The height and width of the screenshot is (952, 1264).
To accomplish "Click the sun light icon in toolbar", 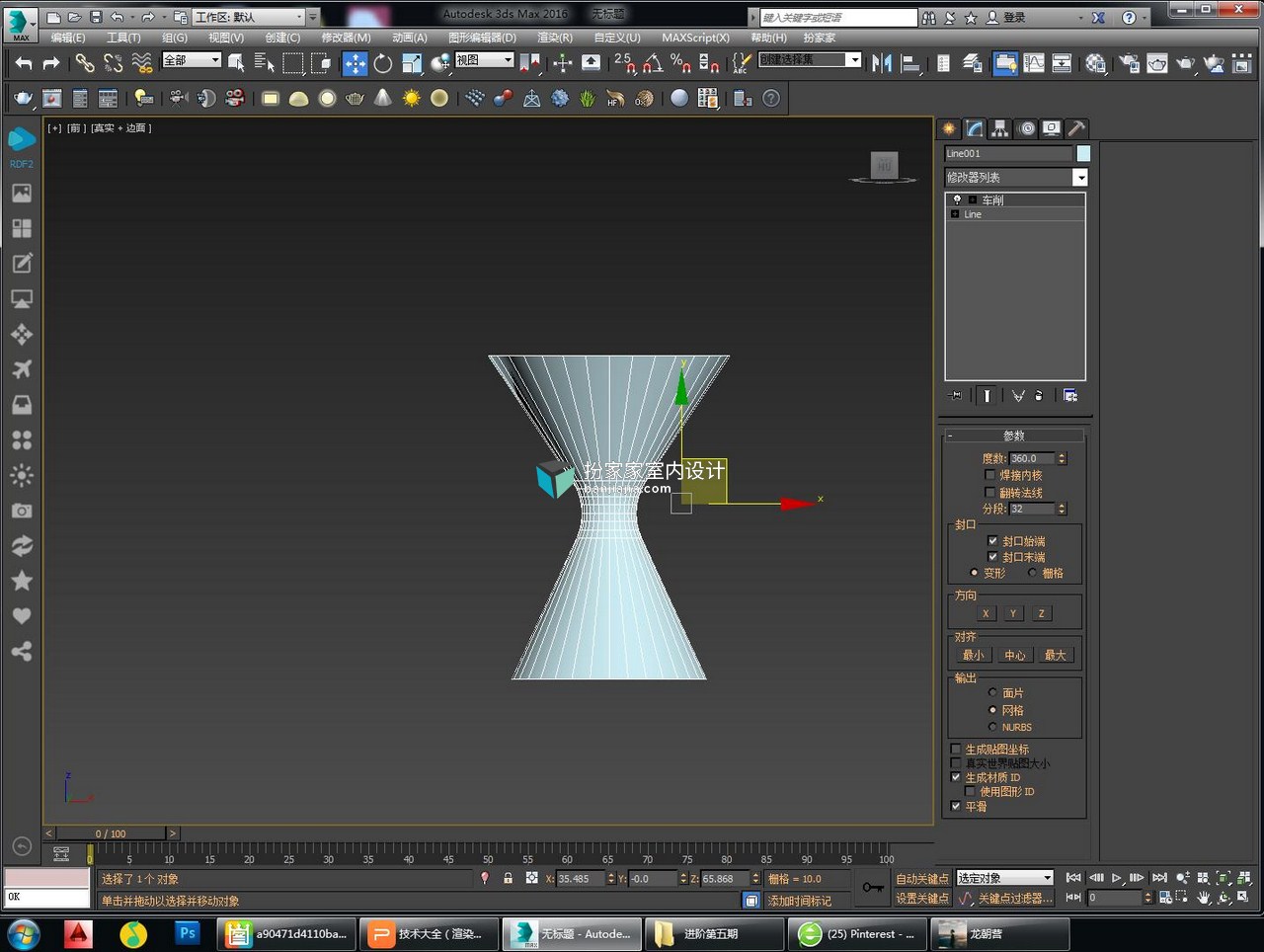I will [x=412, y=98].
